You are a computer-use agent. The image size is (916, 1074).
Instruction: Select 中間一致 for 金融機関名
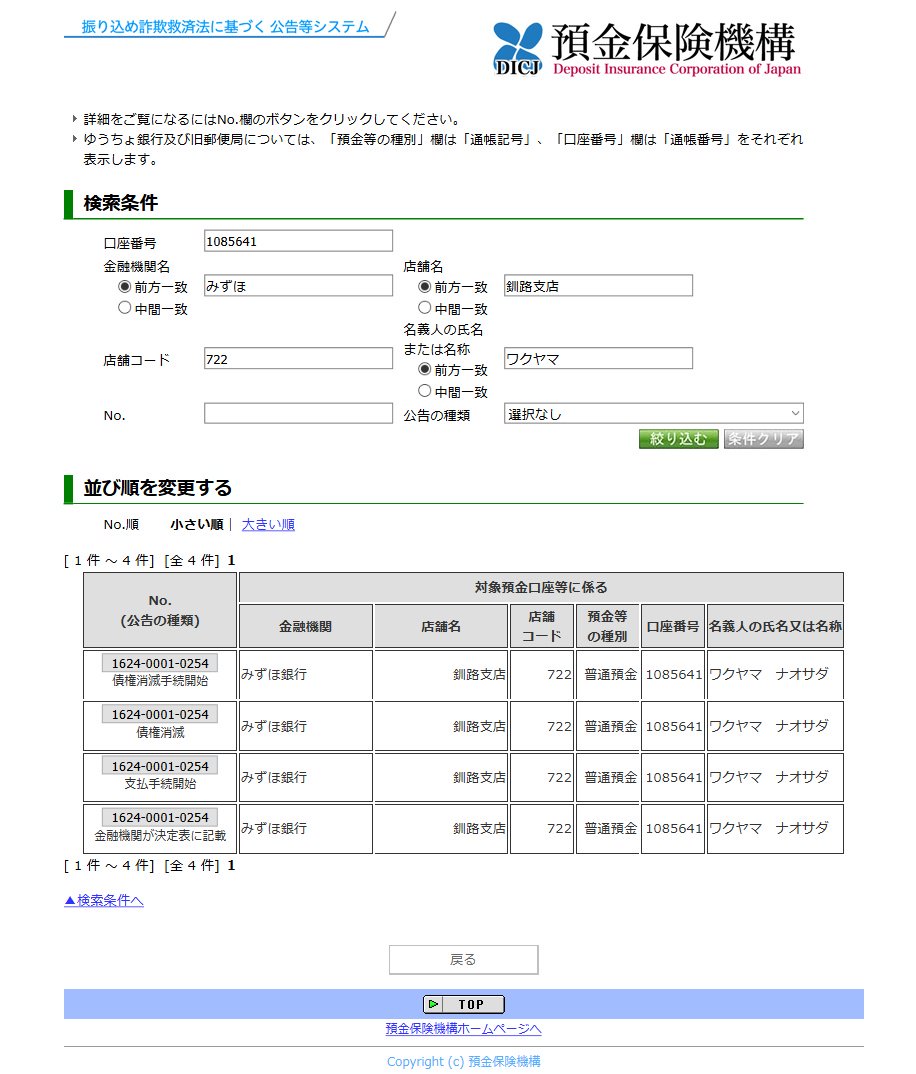124,308
